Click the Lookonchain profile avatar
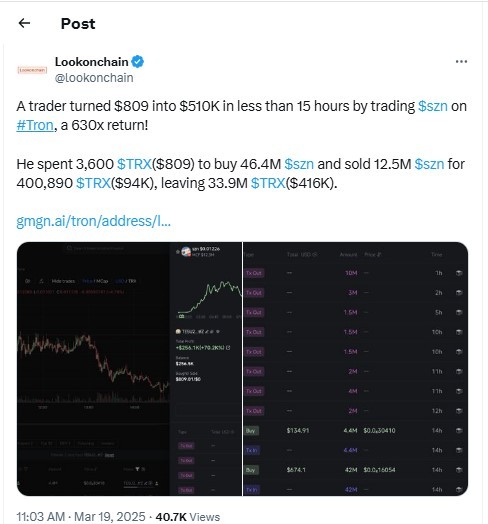 [32, 70]
